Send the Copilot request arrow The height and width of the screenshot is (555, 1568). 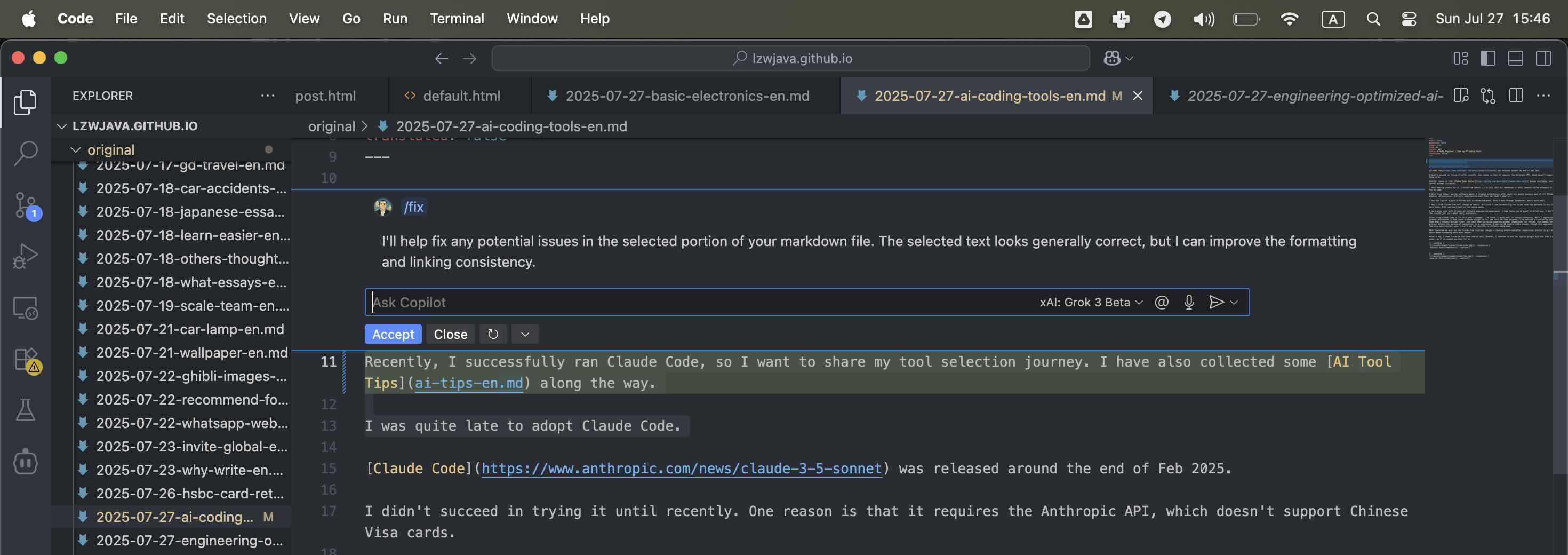pyautogui.click(x=1215, y=302)
